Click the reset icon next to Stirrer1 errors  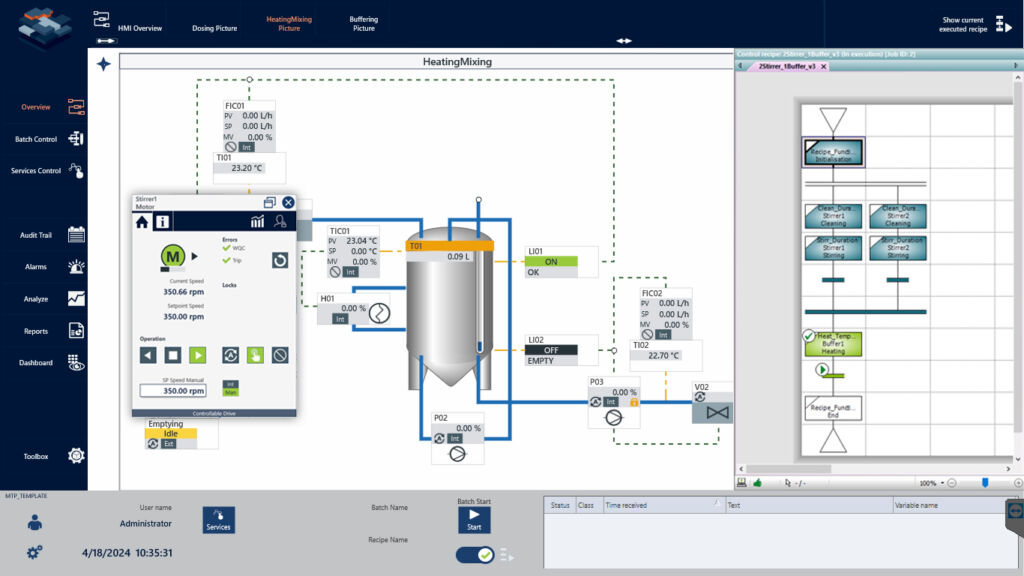(x=281, y=260)
